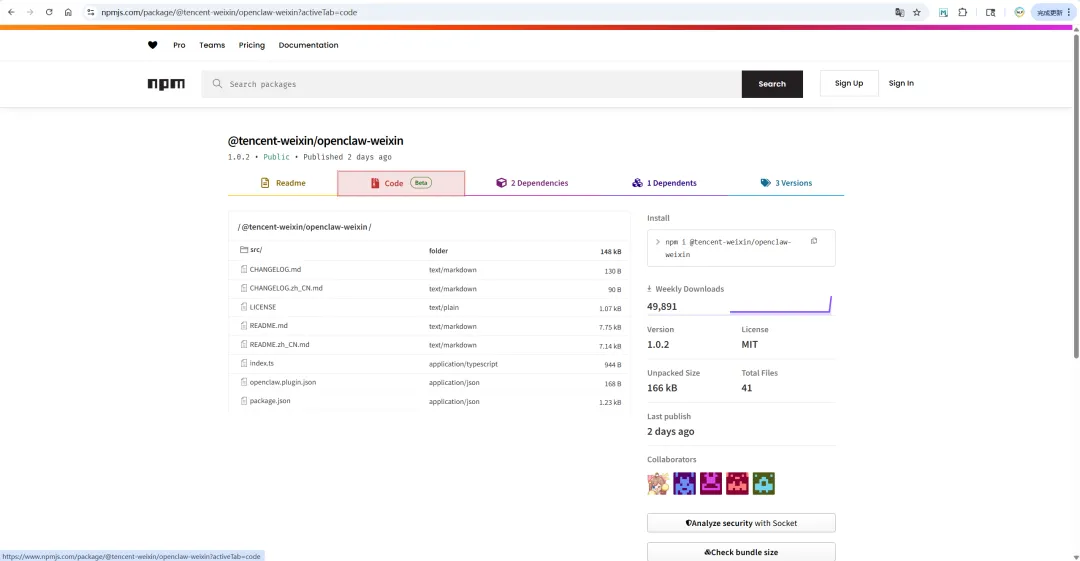1080x561 pixels.
Task: Open README.zh_CN.md file
Action: (279, 345)
